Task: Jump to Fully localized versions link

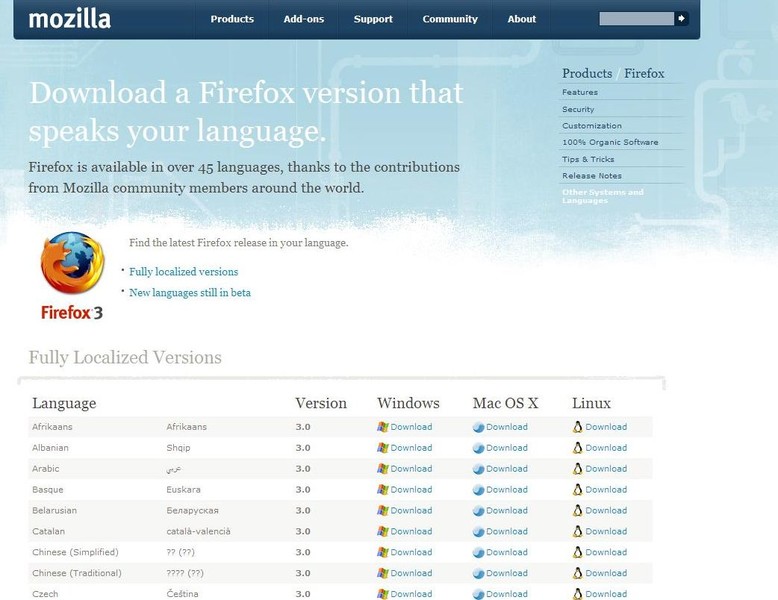Action: pos(184,272)
